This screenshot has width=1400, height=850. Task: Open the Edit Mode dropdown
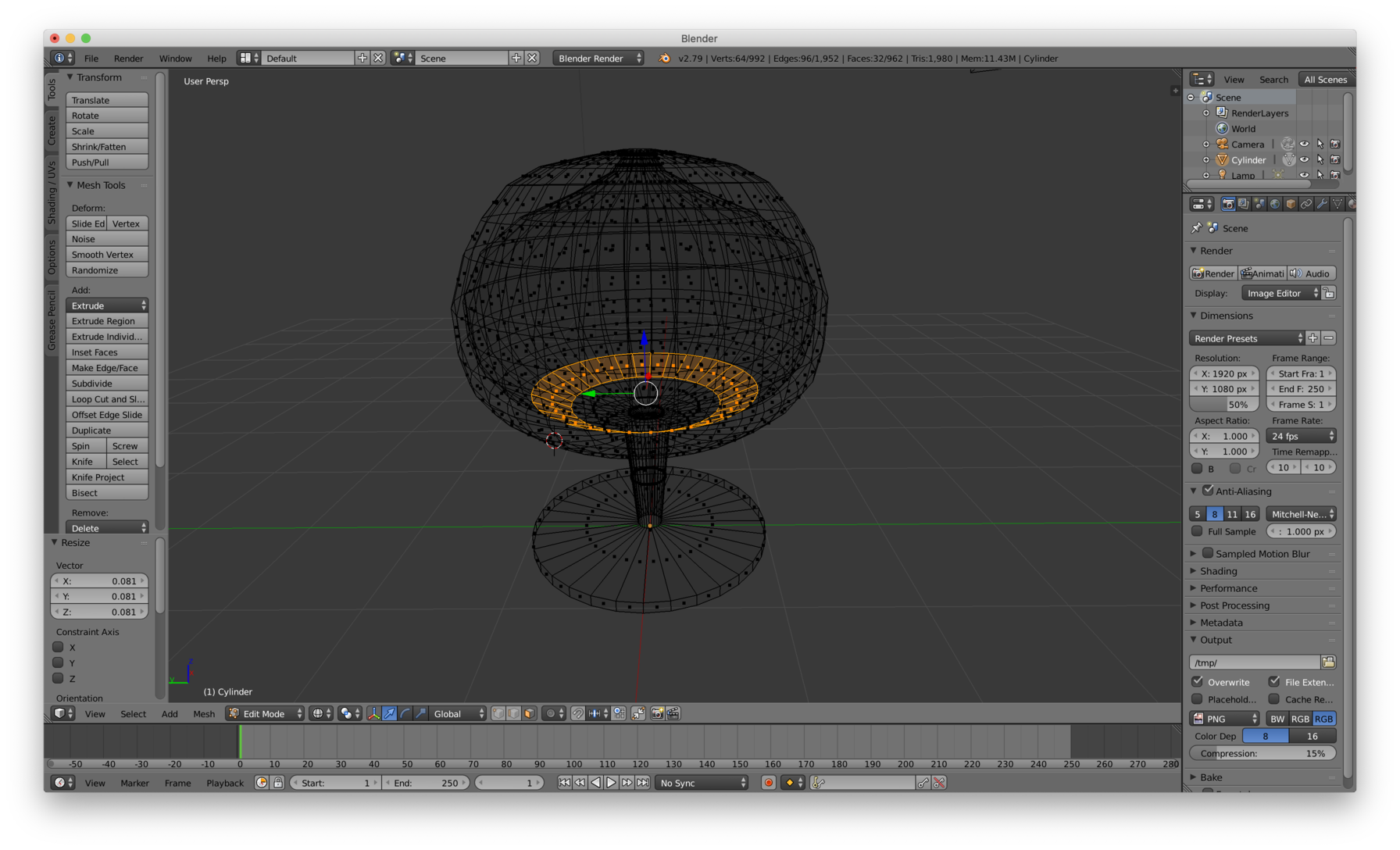point(265,713)
